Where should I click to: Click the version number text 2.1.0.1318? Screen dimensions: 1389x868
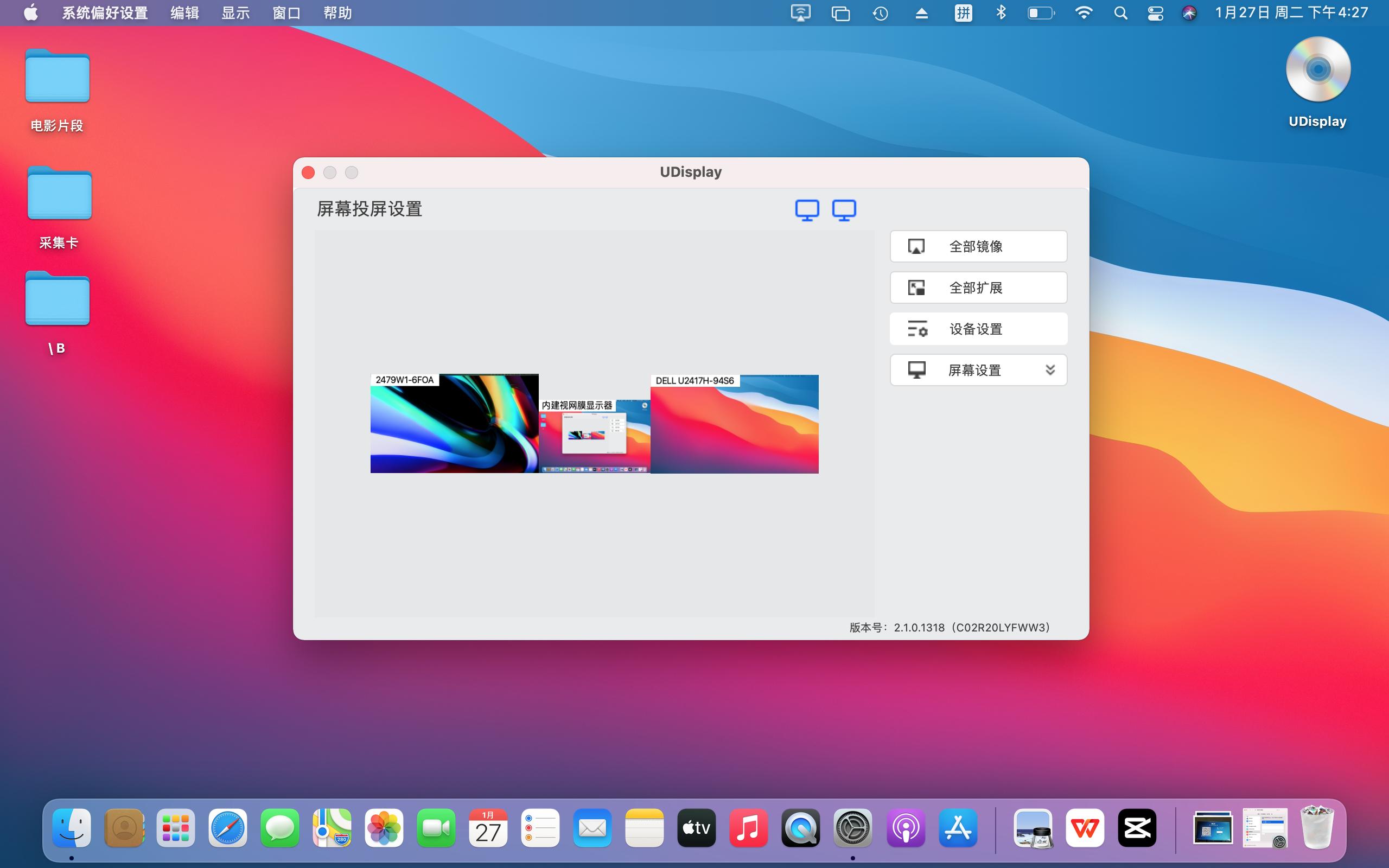[x=919, y=628]
